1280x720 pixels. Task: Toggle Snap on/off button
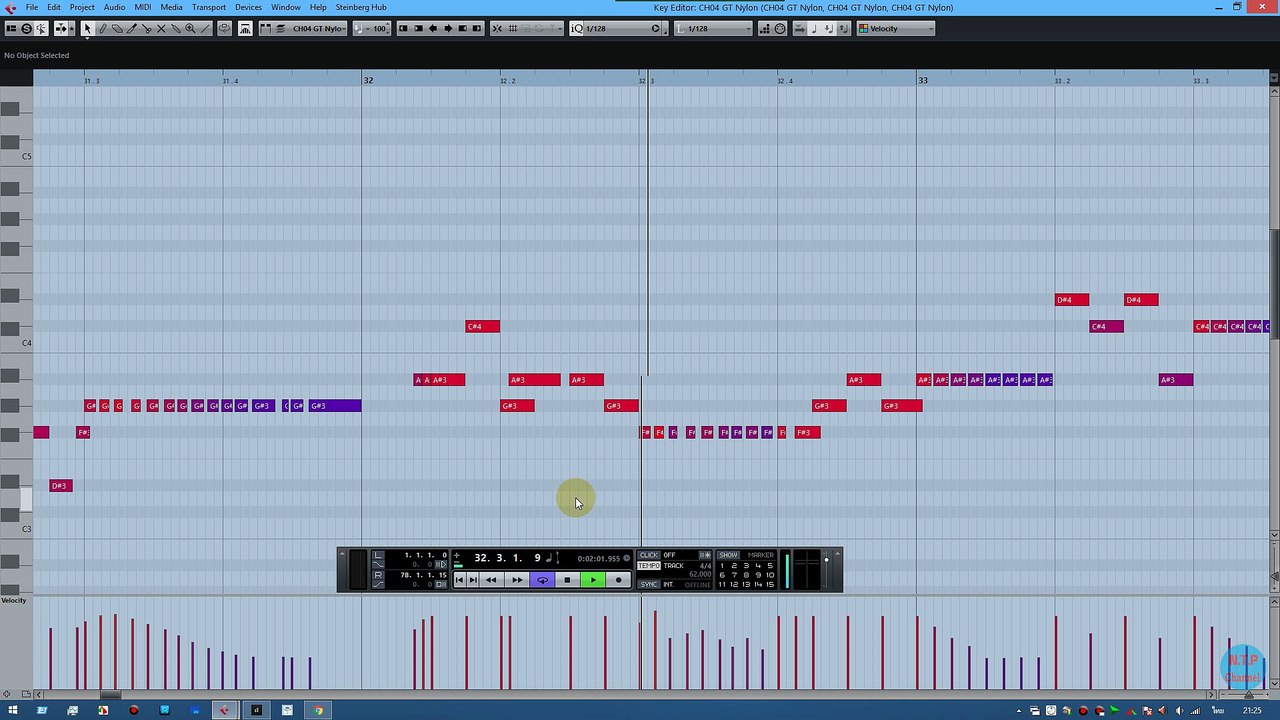(x=497, y=28)
